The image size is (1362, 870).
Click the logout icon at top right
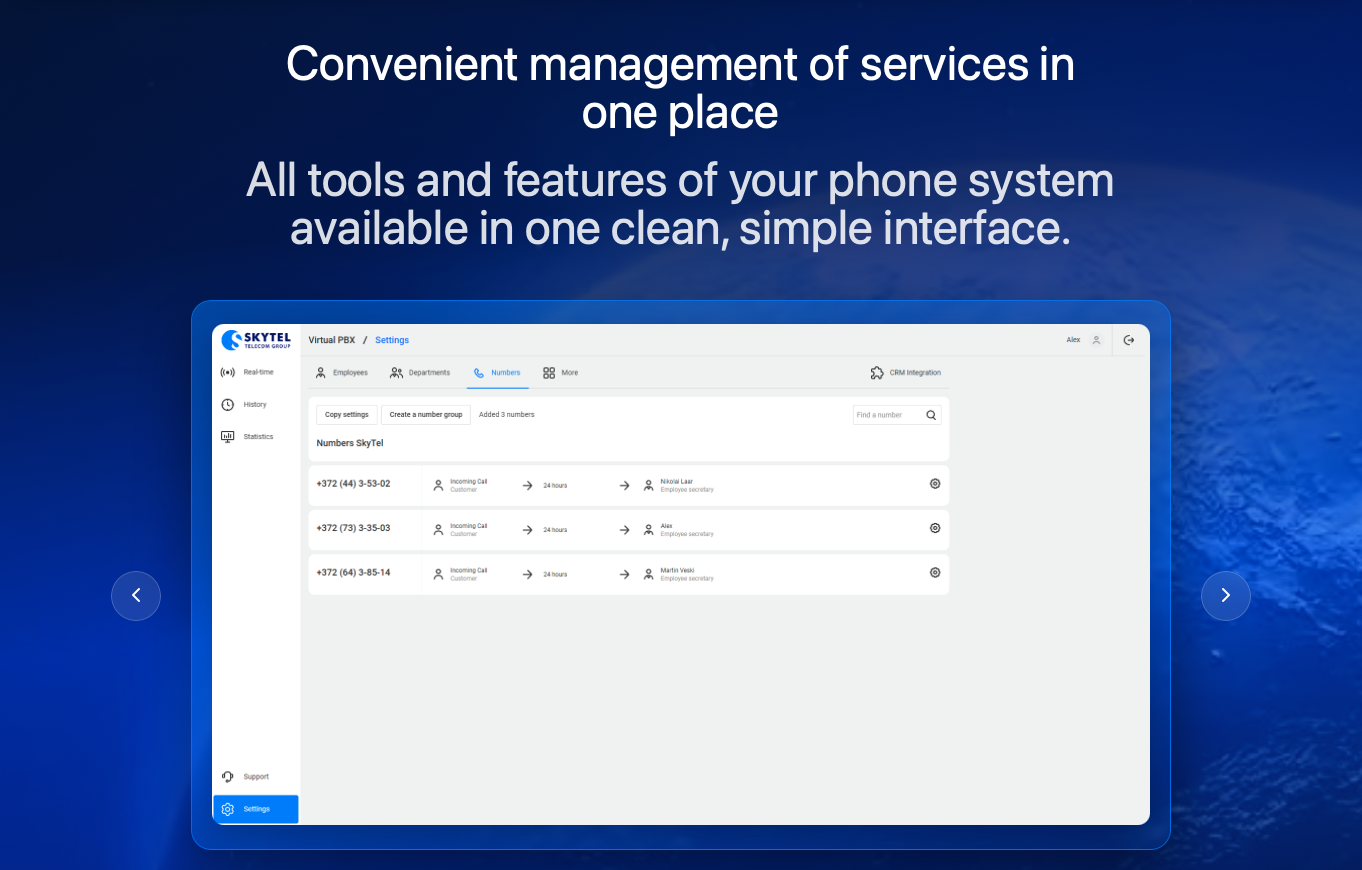coord(1128,340)
